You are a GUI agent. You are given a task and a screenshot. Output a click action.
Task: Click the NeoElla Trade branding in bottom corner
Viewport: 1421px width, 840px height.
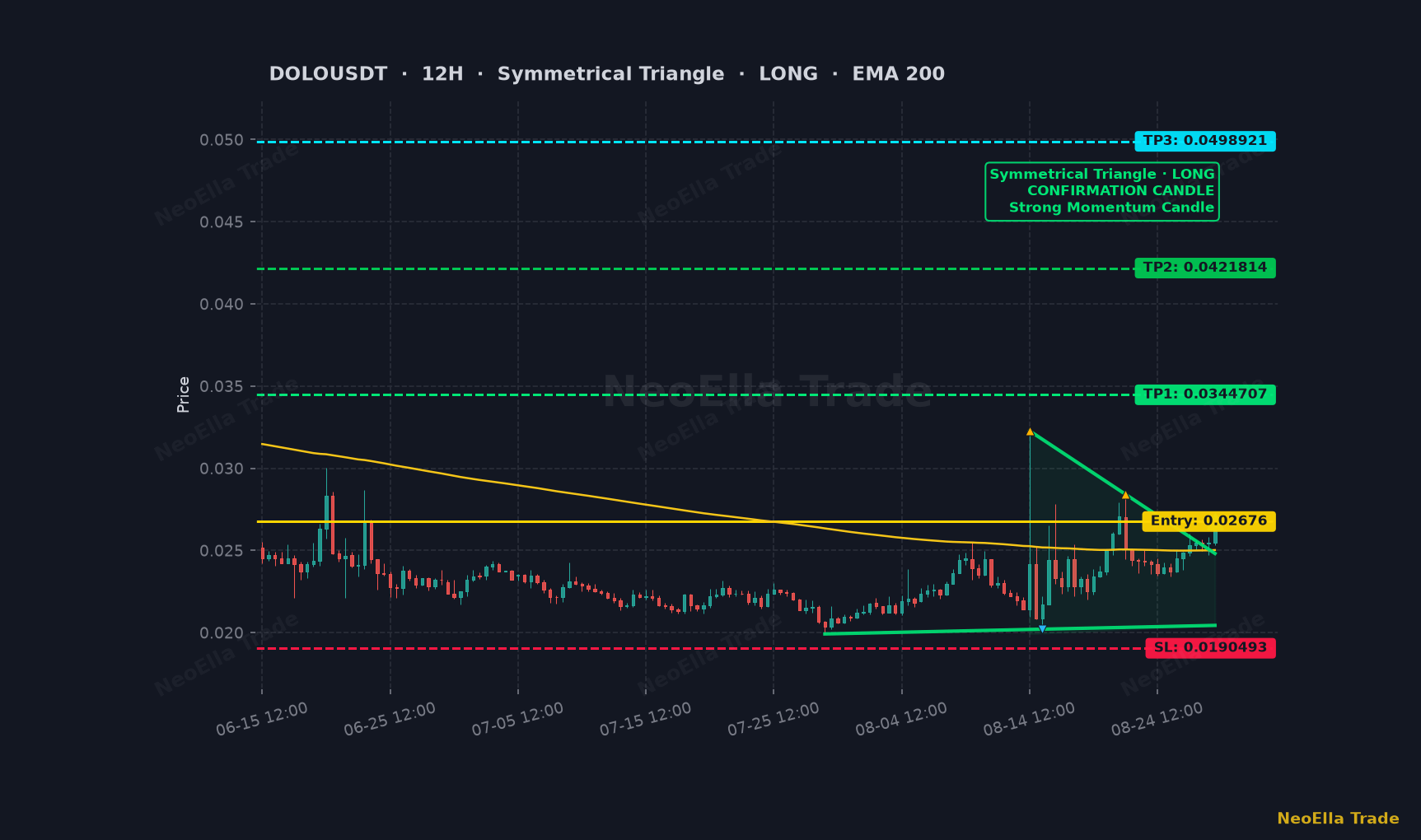1338,819
